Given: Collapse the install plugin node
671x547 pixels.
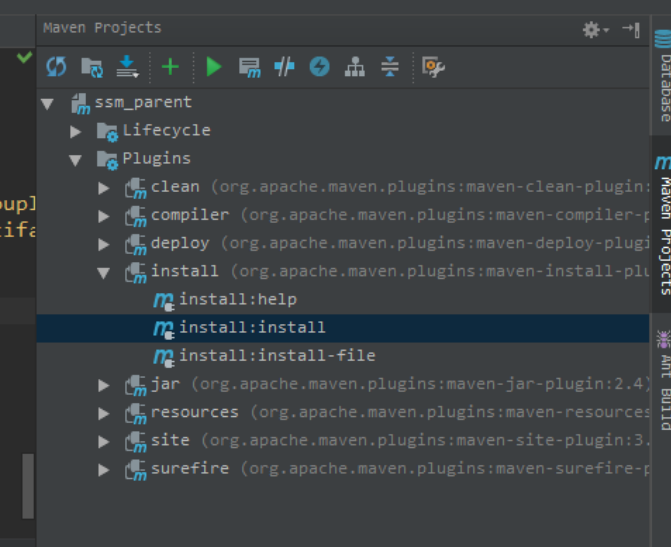Looking at the screenshot, I should pyautogui.click(x=104, y=273).
